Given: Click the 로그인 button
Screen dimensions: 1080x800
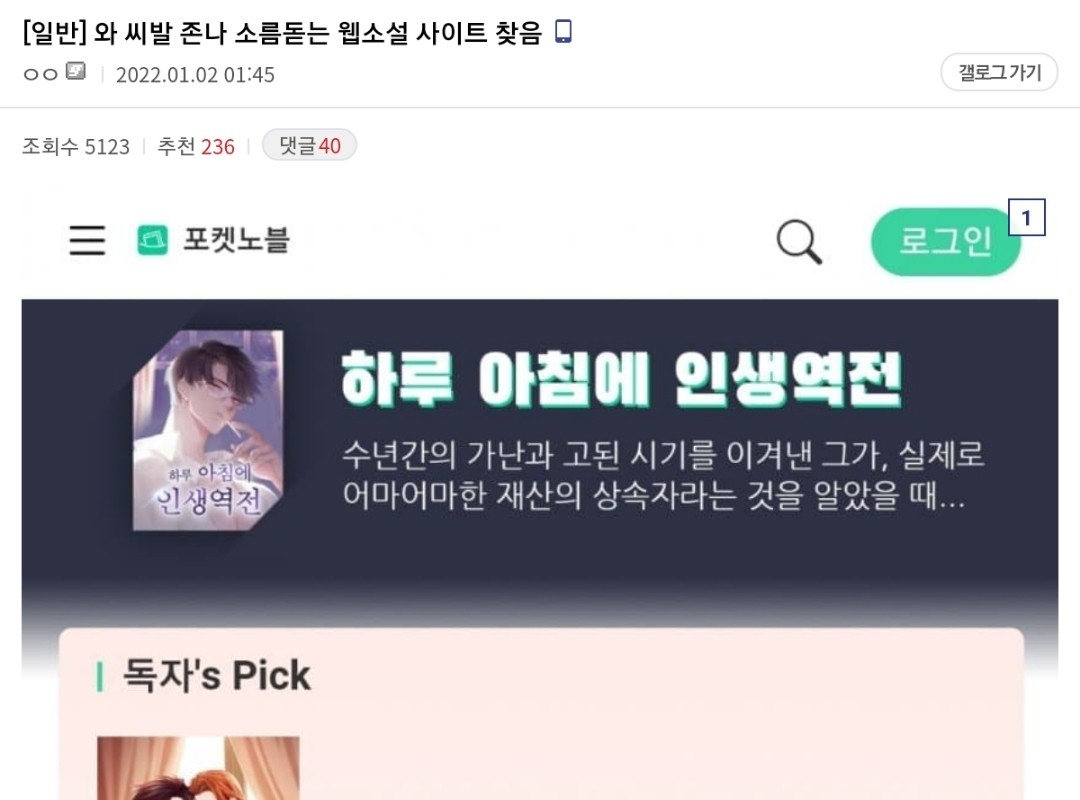Looking at the screenshot, I should tap(945, 242).
